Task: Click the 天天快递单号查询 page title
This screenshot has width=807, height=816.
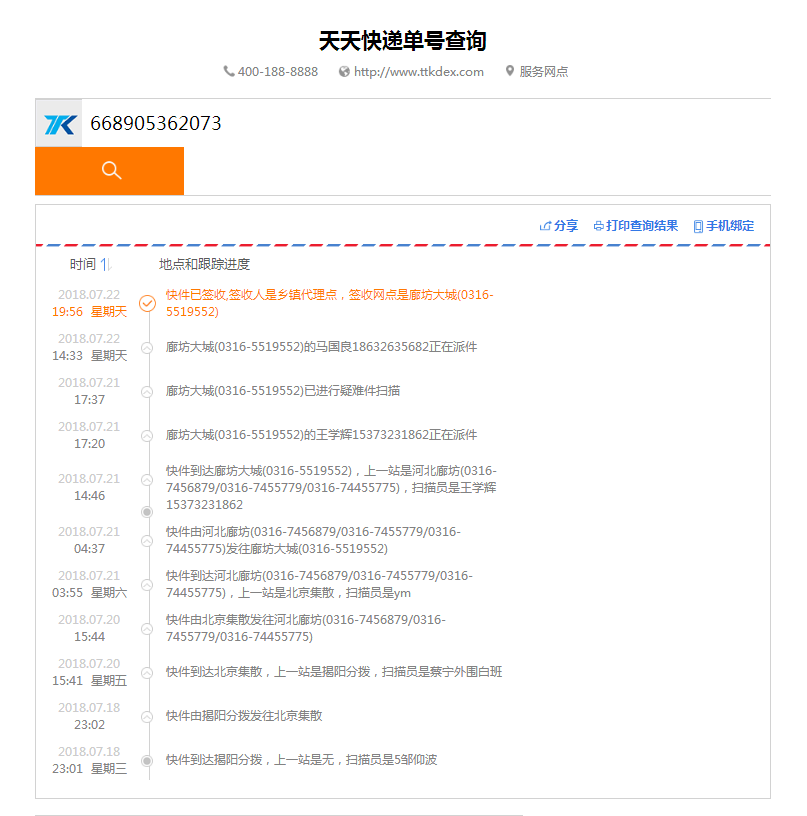Action: 403,41
